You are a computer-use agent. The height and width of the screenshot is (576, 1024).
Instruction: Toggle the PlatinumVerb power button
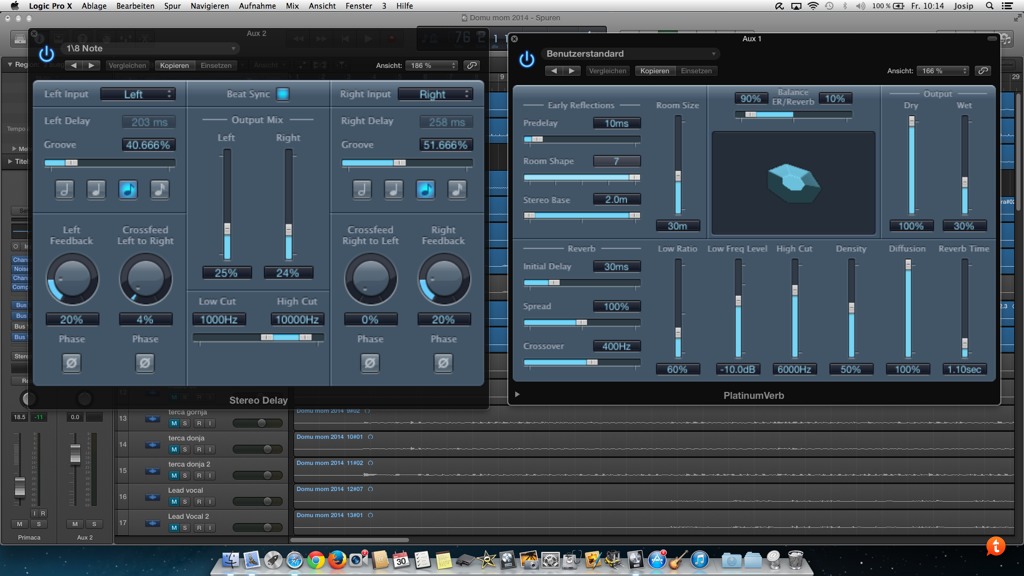pyautogui.click(x=526, y=59)
